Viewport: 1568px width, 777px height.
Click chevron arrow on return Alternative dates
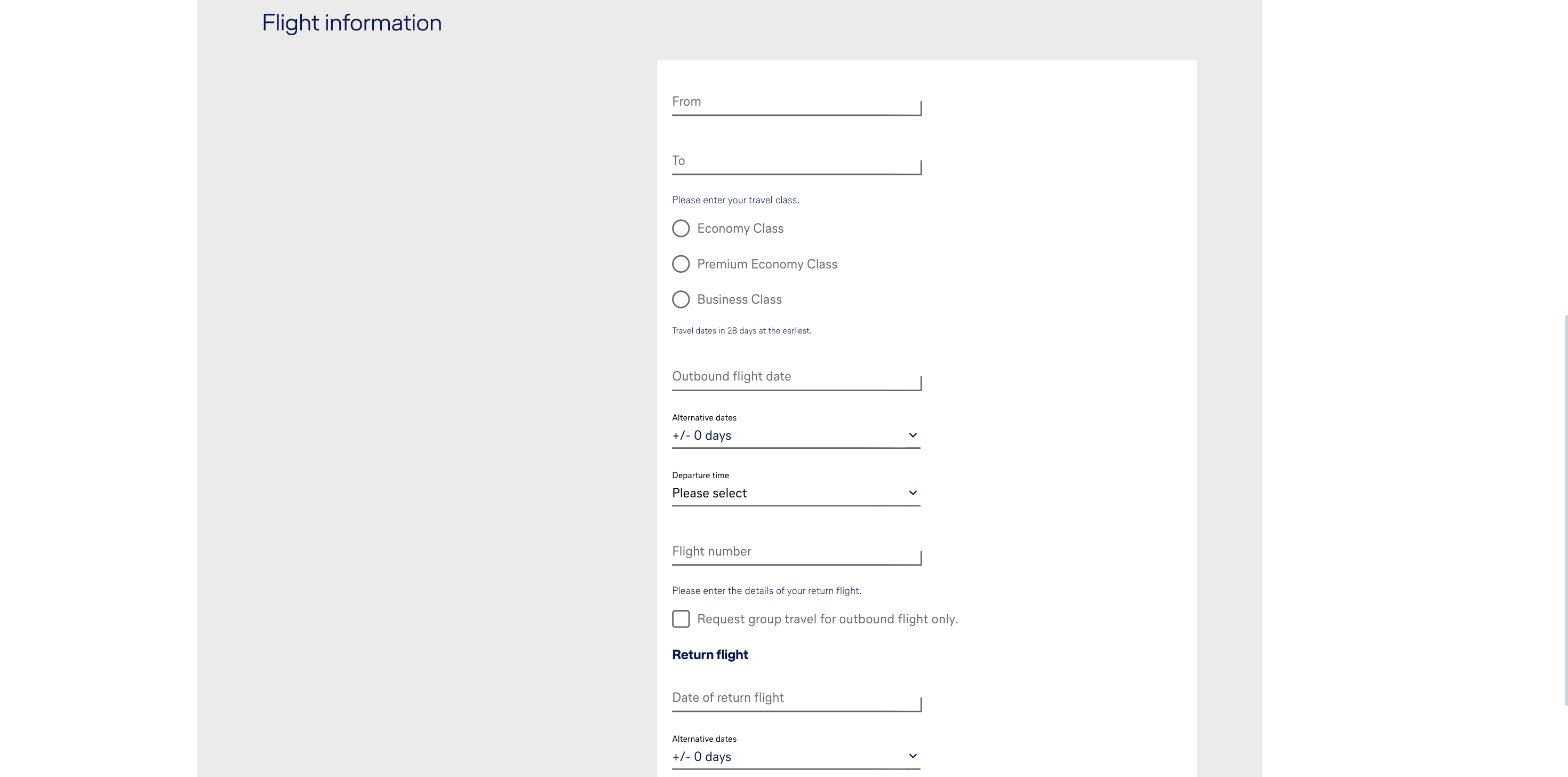(x=913, y=756)
